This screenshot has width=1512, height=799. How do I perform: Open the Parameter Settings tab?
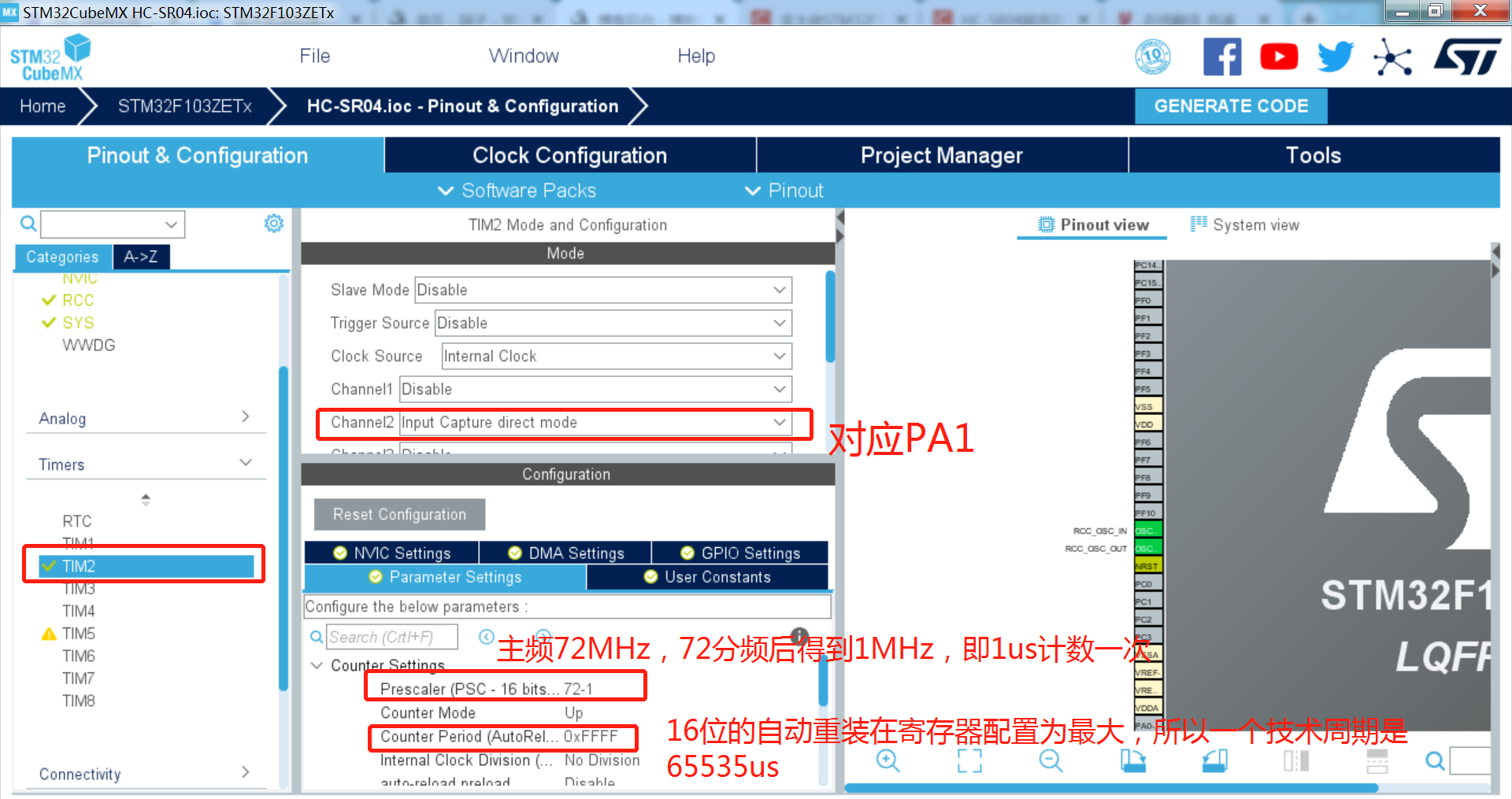(x=445, y=577)
